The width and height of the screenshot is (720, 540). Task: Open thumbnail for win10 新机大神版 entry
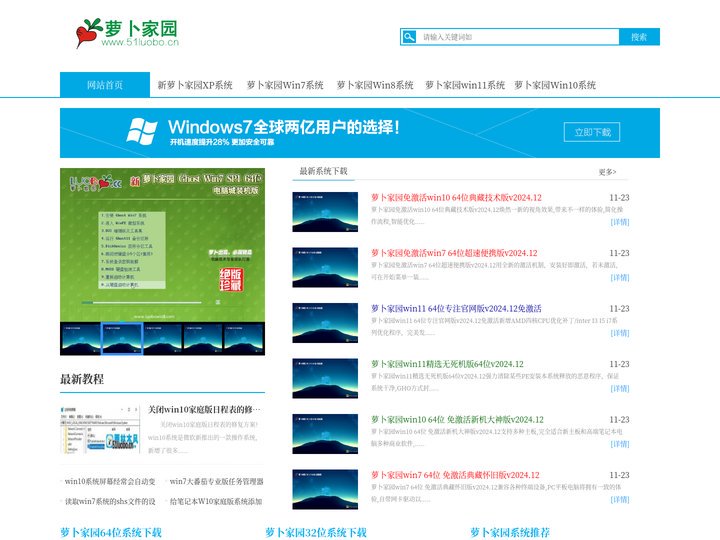click(x=325, y=434)
